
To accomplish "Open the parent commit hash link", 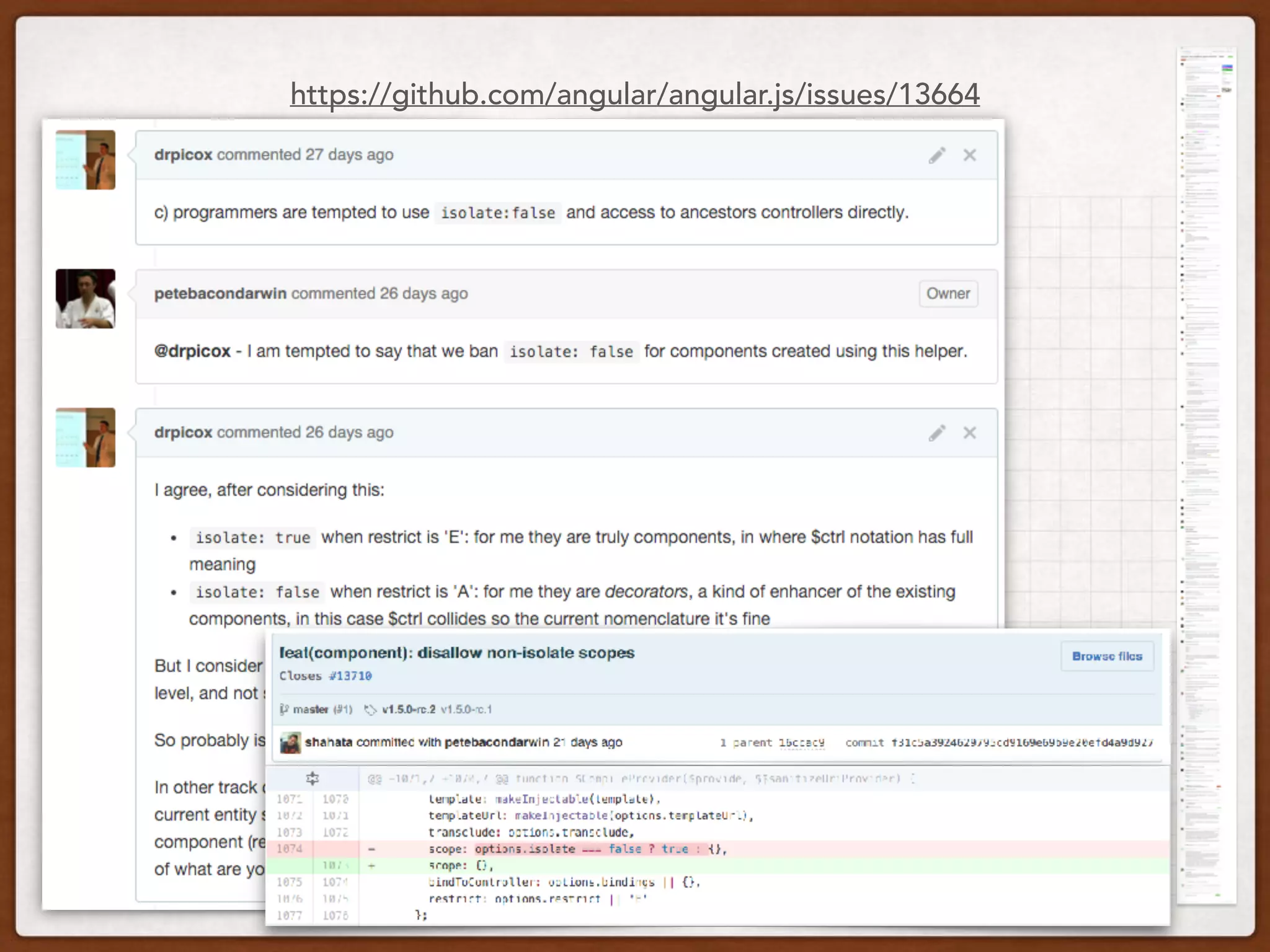I will pyautogui.click(x=802, y=743).
